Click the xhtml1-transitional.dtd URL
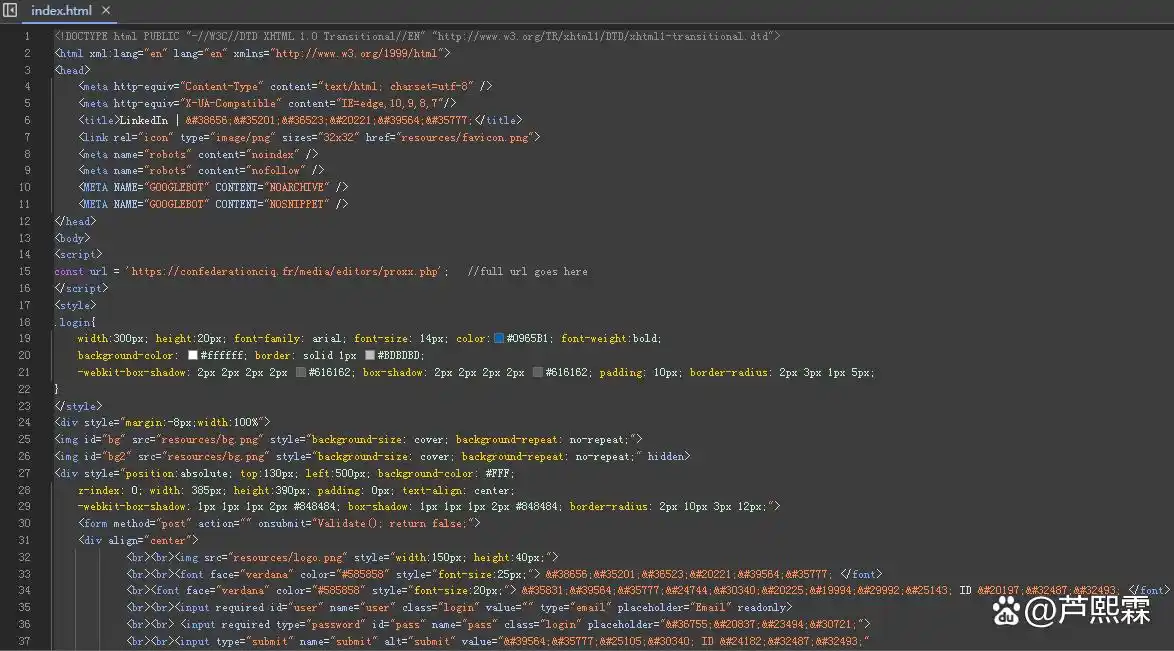 point(603,36)
